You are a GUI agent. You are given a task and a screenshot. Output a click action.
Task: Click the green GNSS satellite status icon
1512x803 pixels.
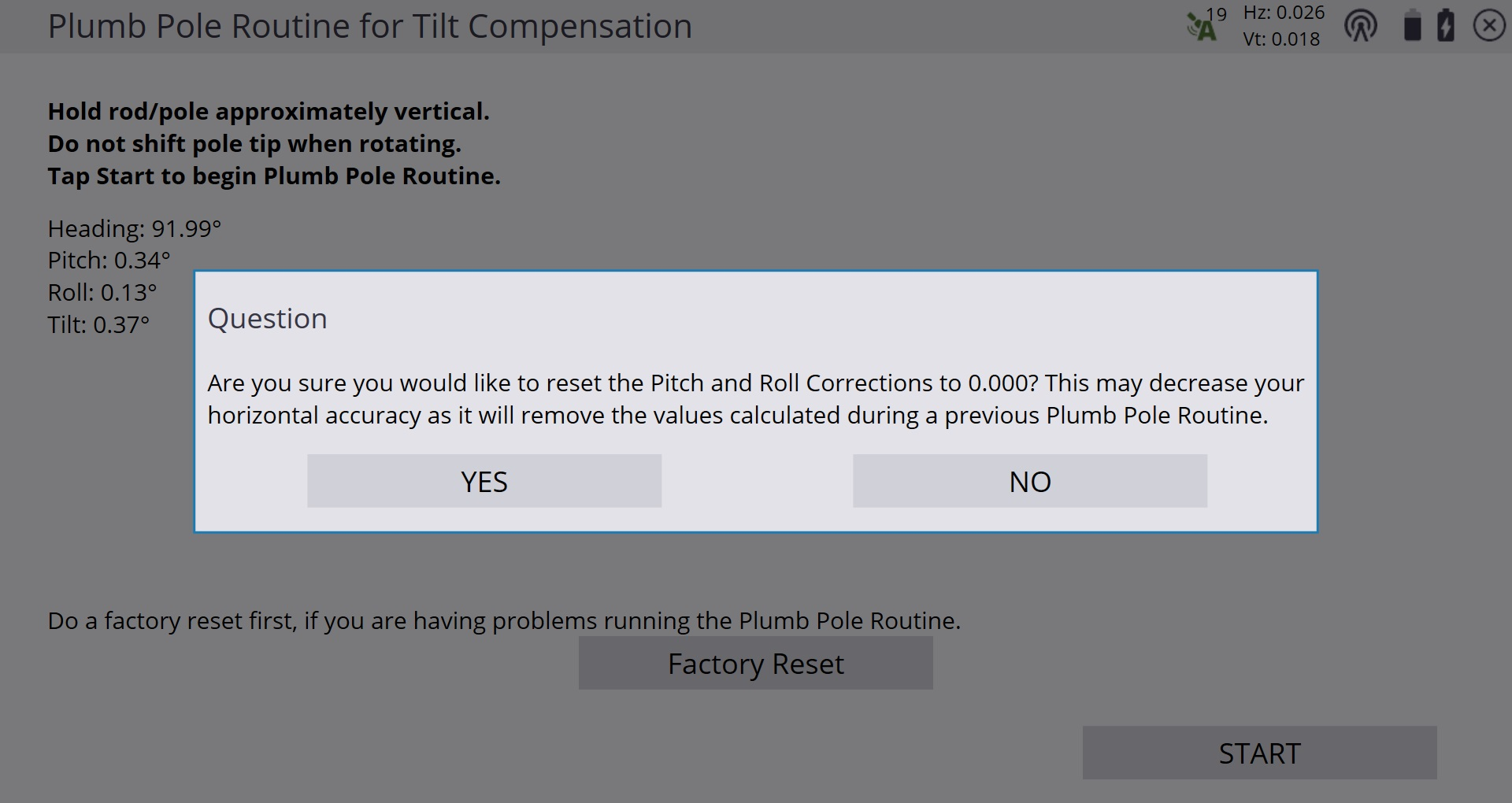pyautogui.click(x=1201, y=28)
